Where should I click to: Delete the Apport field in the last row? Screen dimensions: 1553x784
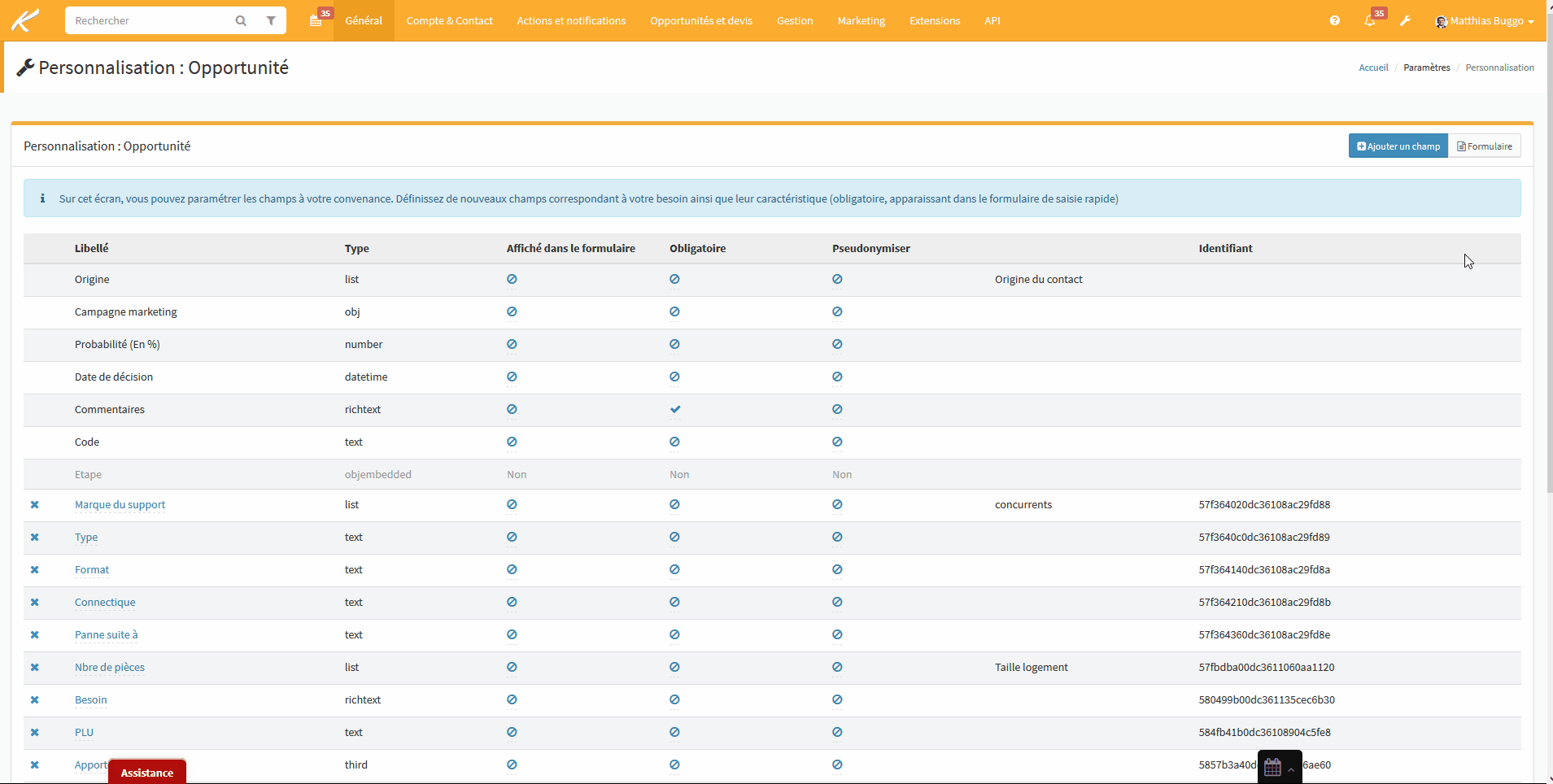click(34, 765)
